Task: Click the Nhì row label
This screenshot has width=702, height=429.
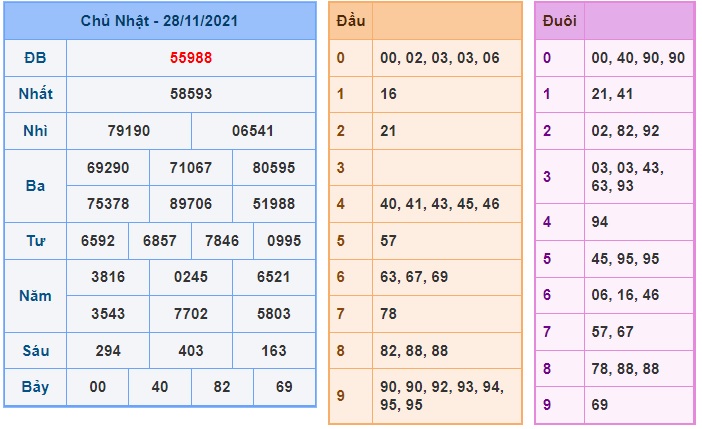Action: point(35,131)
